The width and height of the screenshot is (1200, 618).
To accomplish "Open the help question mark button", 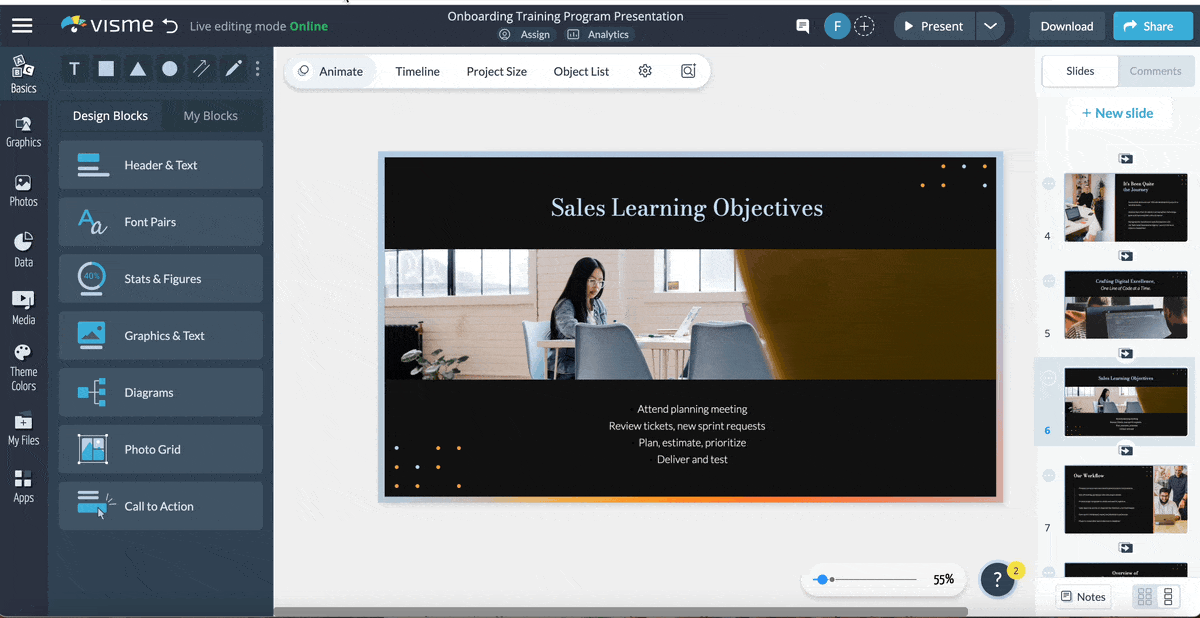I will (997, 580).
